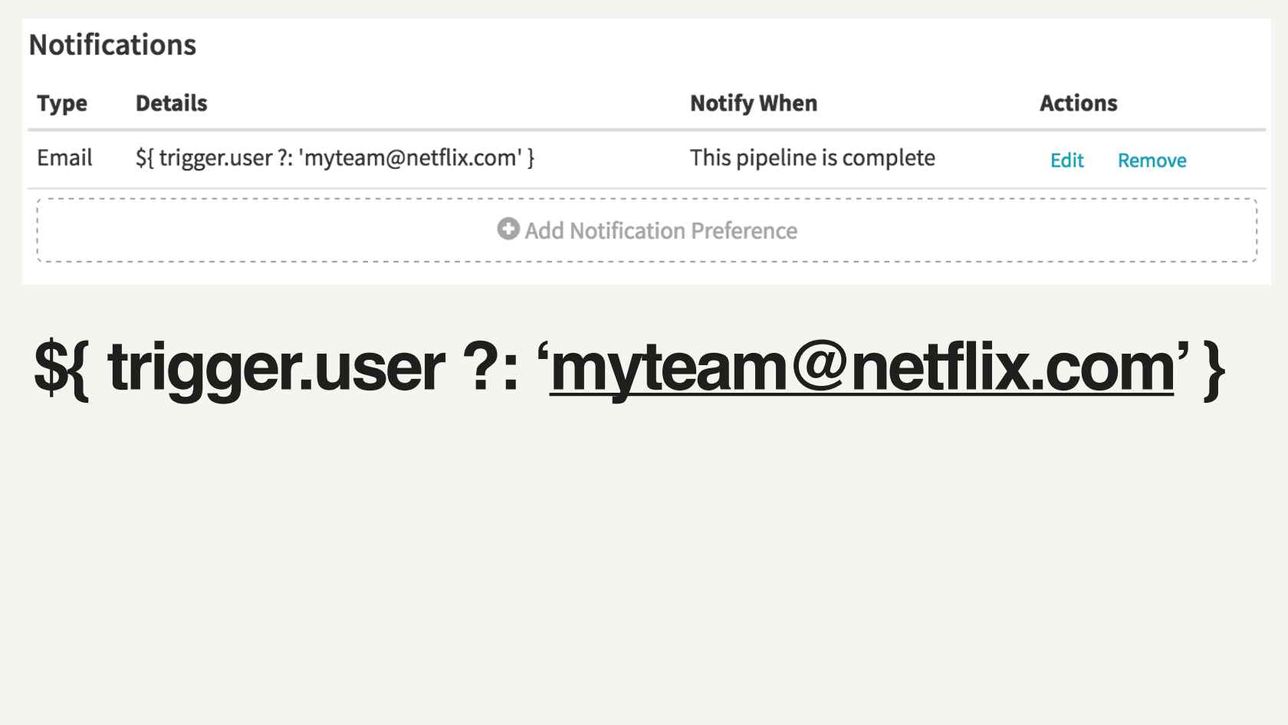1288x725 pixels.
Task: Click the large opening ${ symbol
Action: click(x=61, y=368)
